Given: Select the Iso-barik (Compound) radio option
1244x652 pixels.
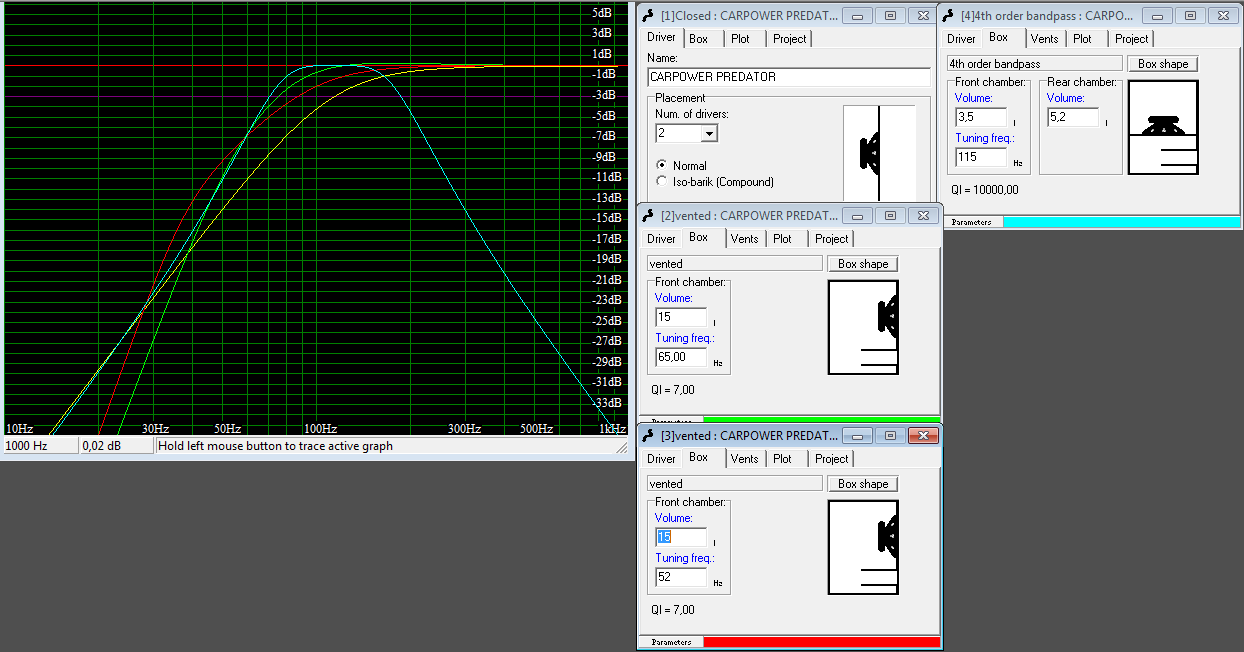Looking at the screenshot, I should click(661, 181).
